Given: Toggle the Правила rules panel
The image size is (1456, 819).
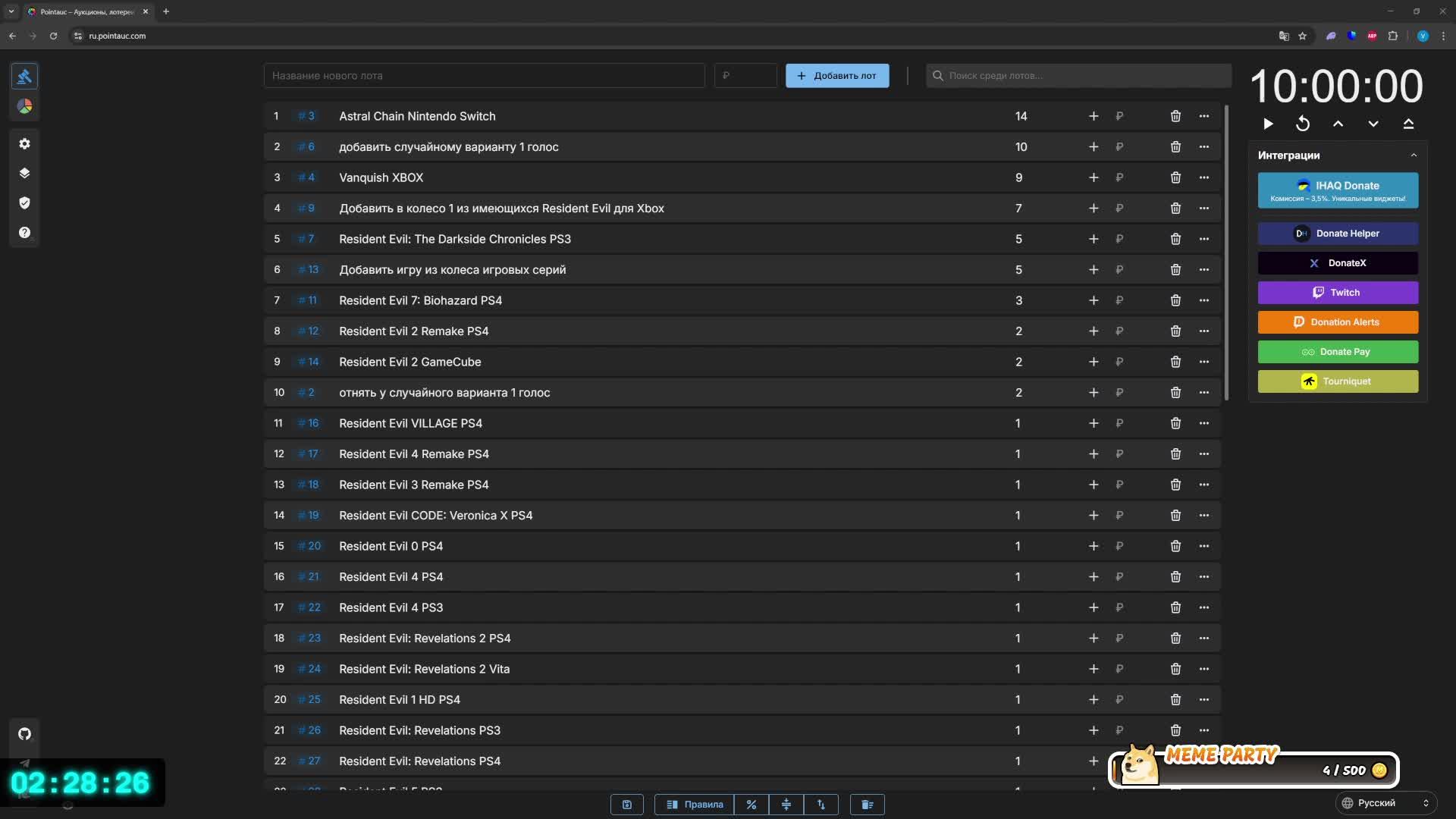Looking at the screenshot, I should tap(695, 805).
